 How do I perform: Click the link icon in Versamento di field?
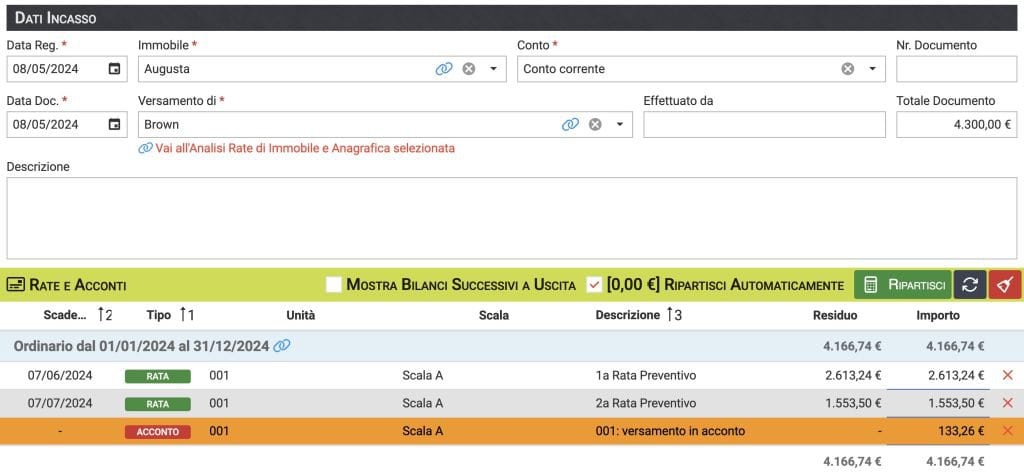pos(570,124)
